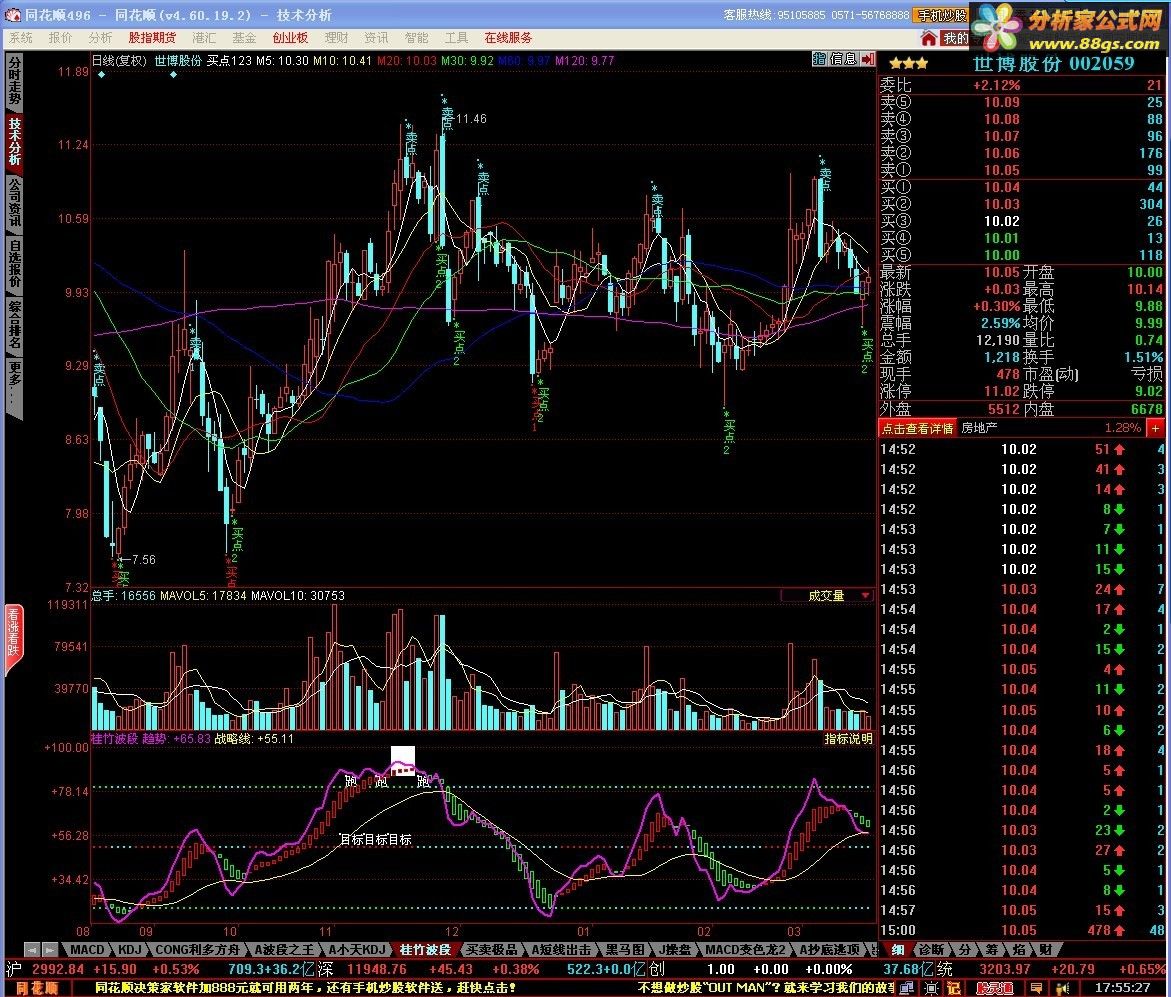This screenshot has height=997, width=1171.
Task: Select the 筹 chip tab
Action: coord(992,949)
